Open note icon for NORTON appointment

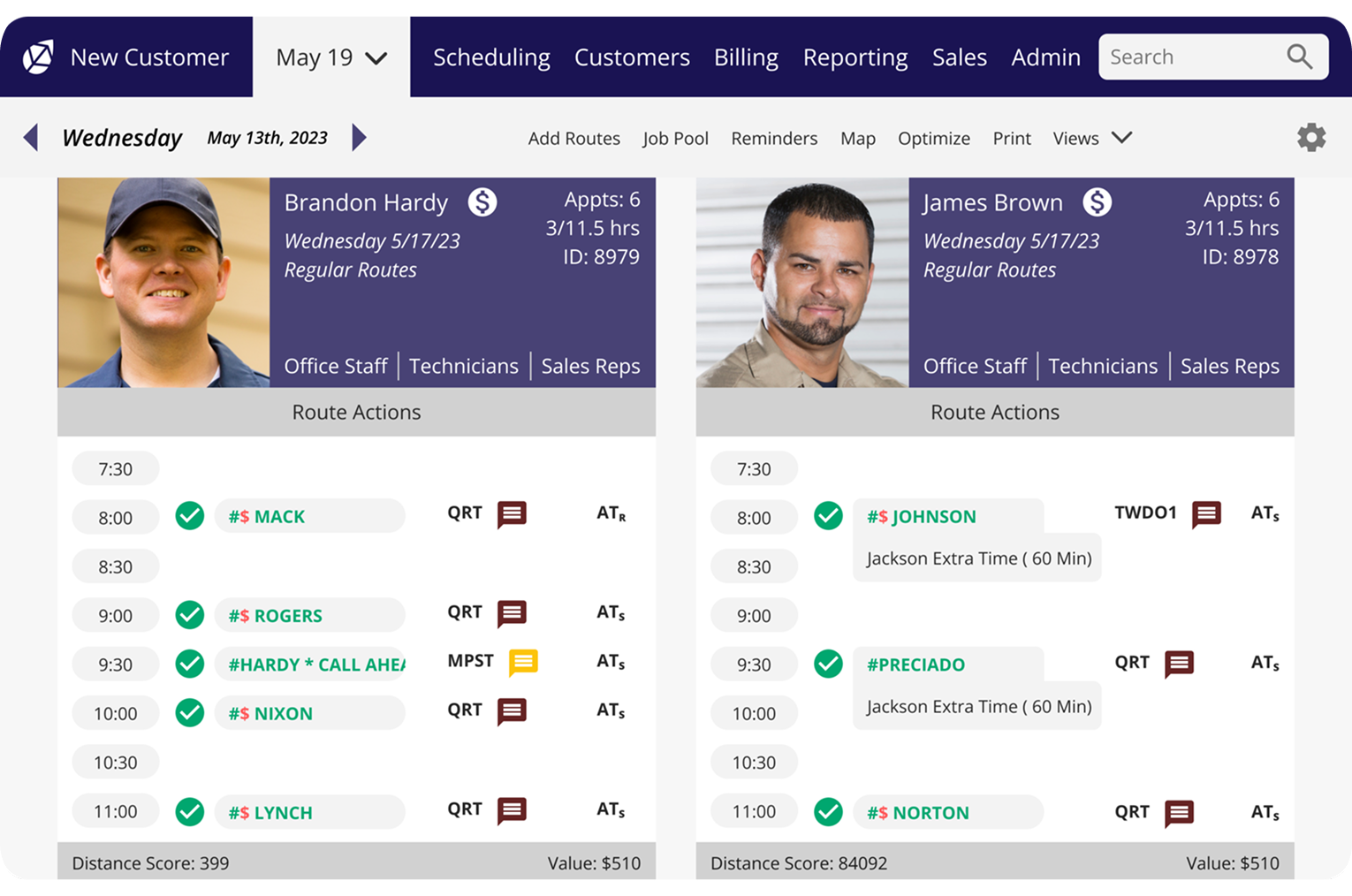pyautogui.click(x=1179, y=813)
